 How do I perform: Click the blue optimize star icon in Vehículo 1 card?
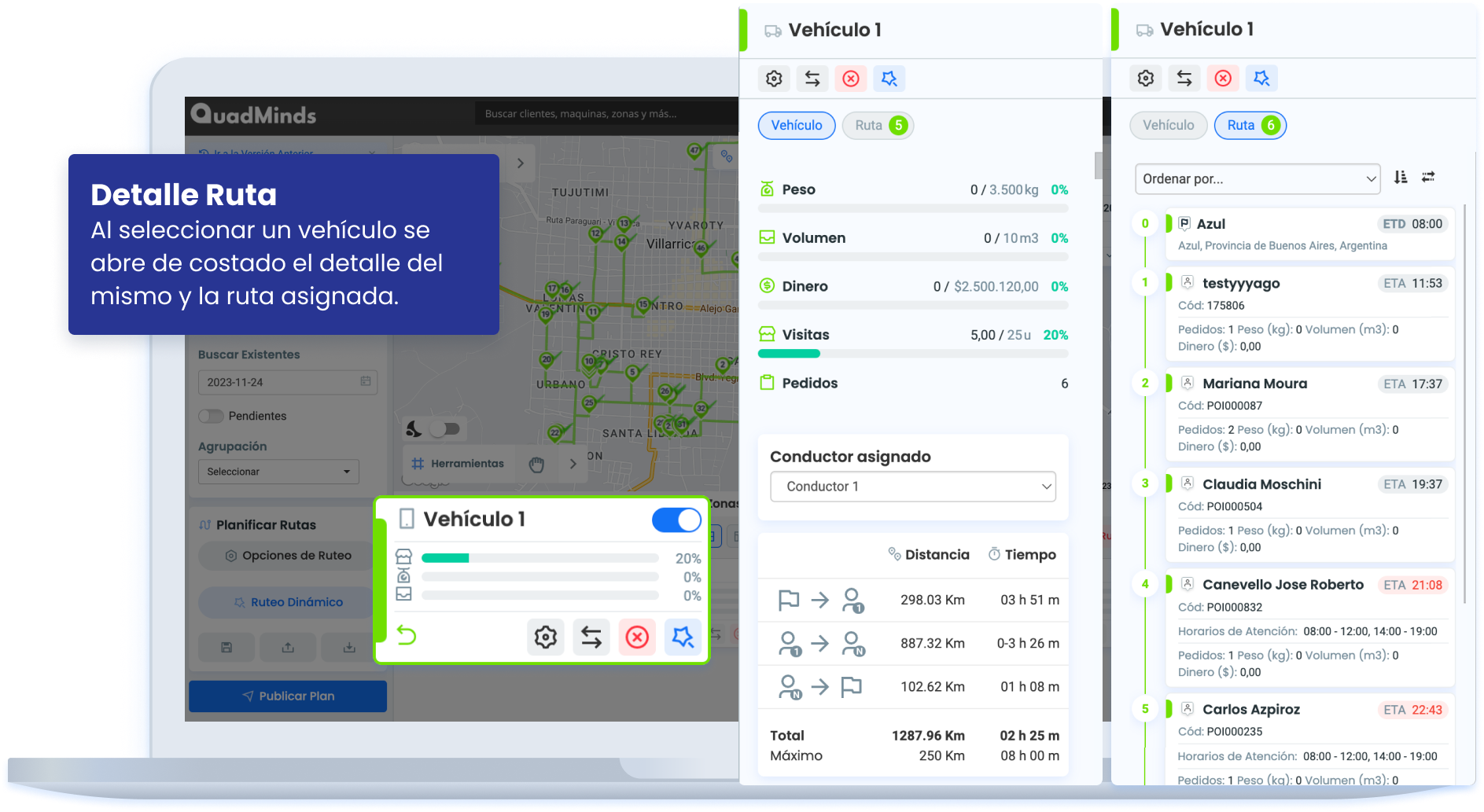[x=683, y=636]
